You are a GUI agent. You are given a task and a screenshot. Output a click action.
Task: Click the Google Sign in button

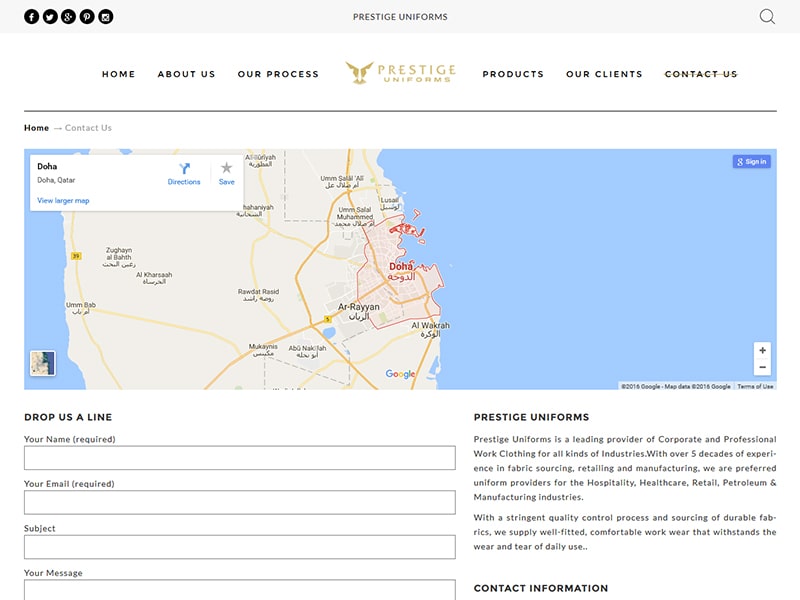click(x=752, y=162)
